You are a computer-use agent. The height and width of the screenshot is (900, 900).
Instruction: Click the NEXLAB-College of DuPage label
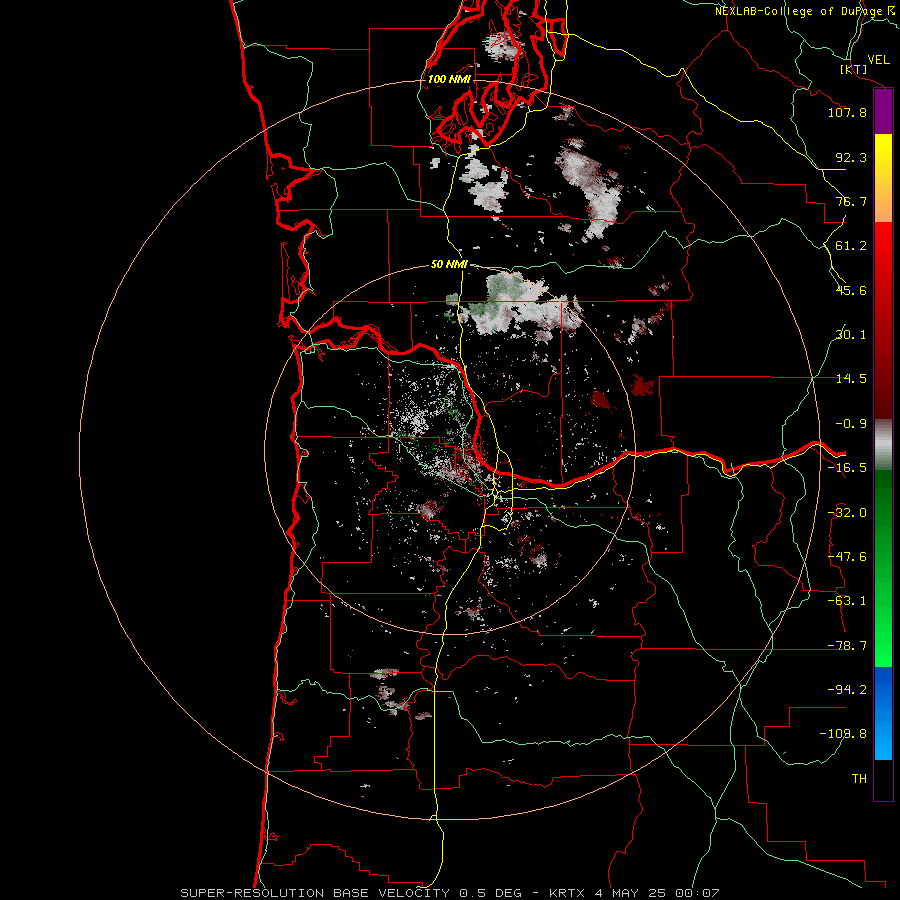(799, 11)
